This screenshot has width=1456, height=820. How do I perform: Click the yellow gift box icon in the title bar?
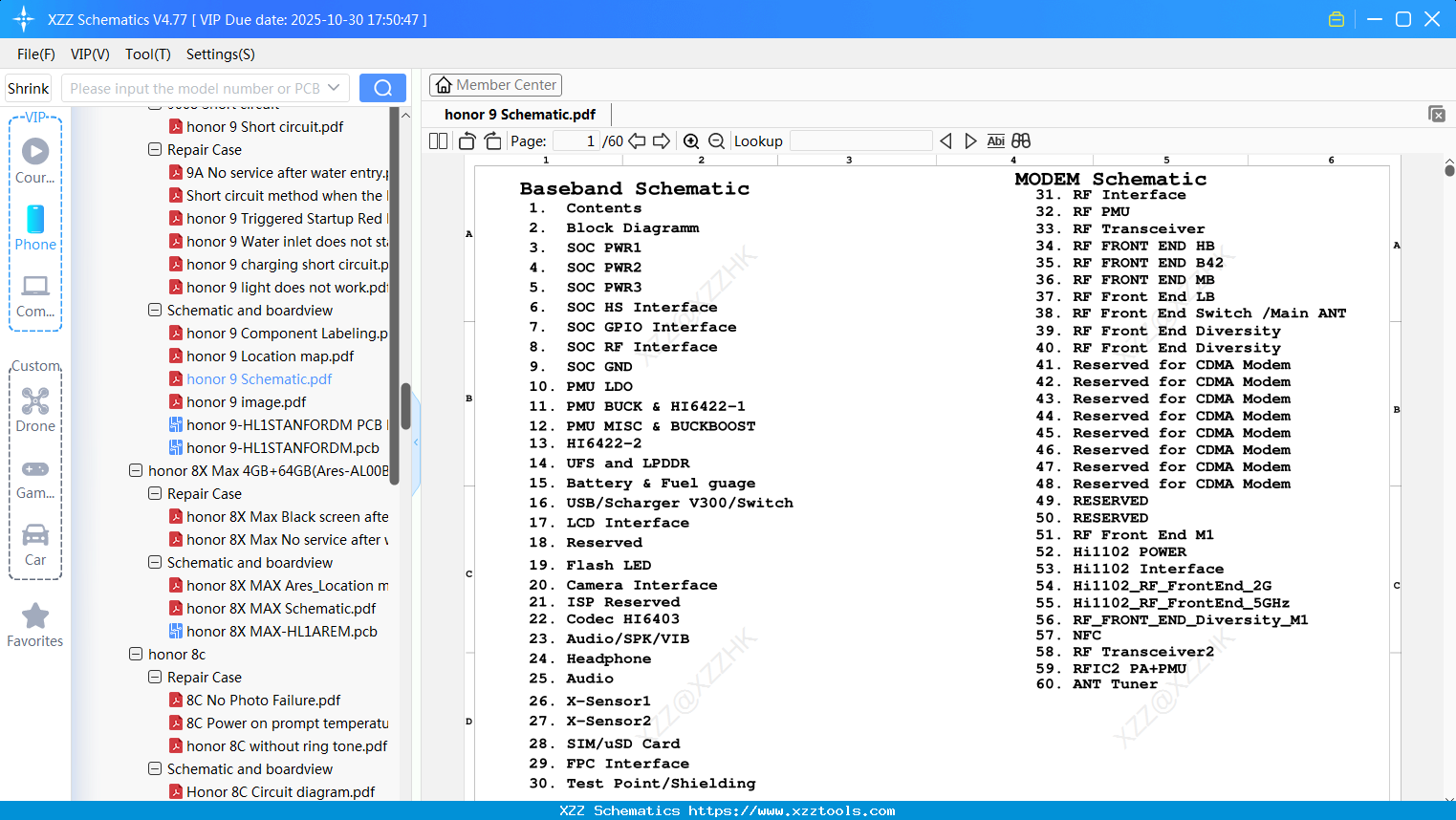[1336, 19]
